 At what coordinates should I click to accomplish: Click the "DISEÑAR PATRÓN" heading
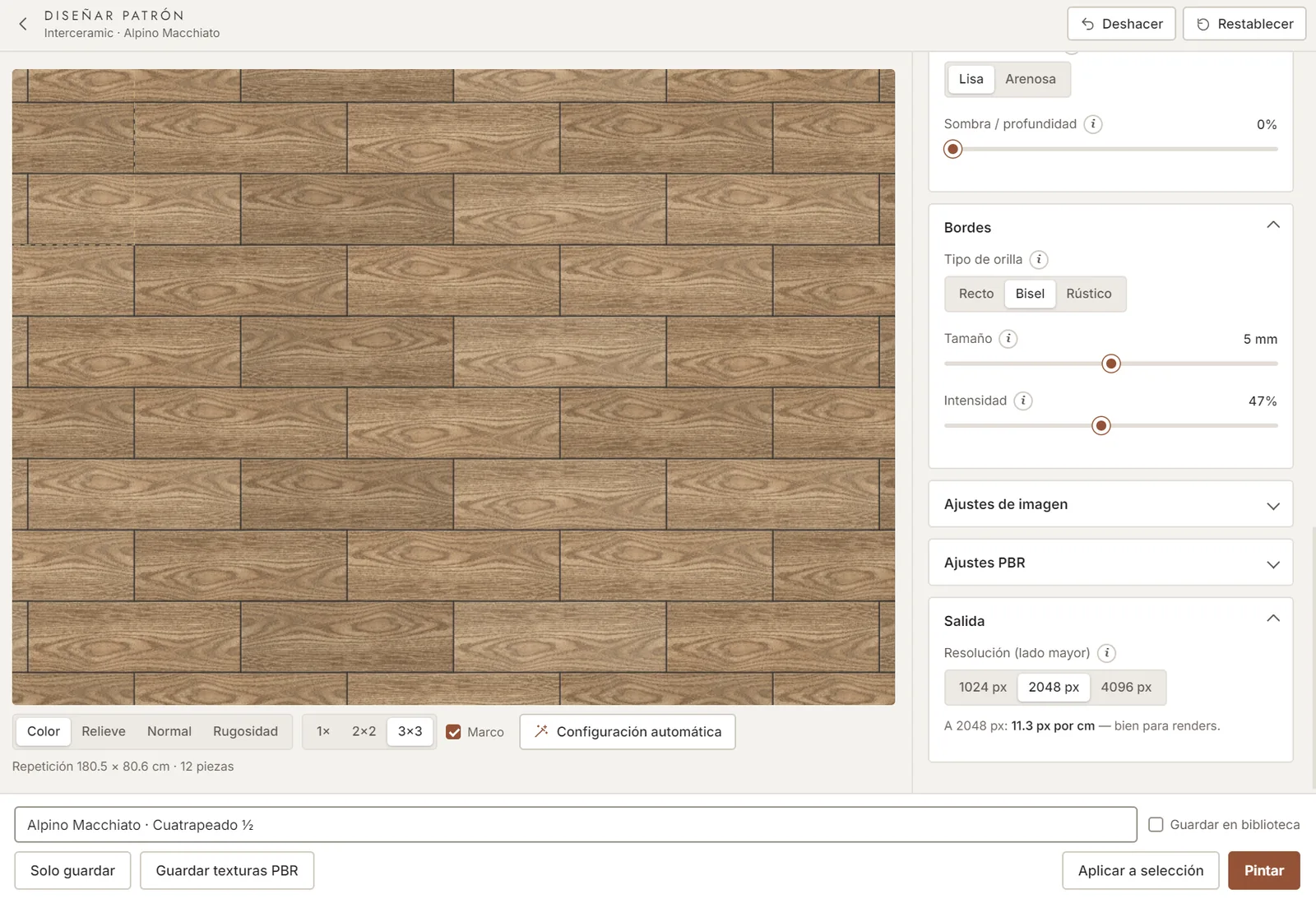pyautogui.click(x=114, y=15)
